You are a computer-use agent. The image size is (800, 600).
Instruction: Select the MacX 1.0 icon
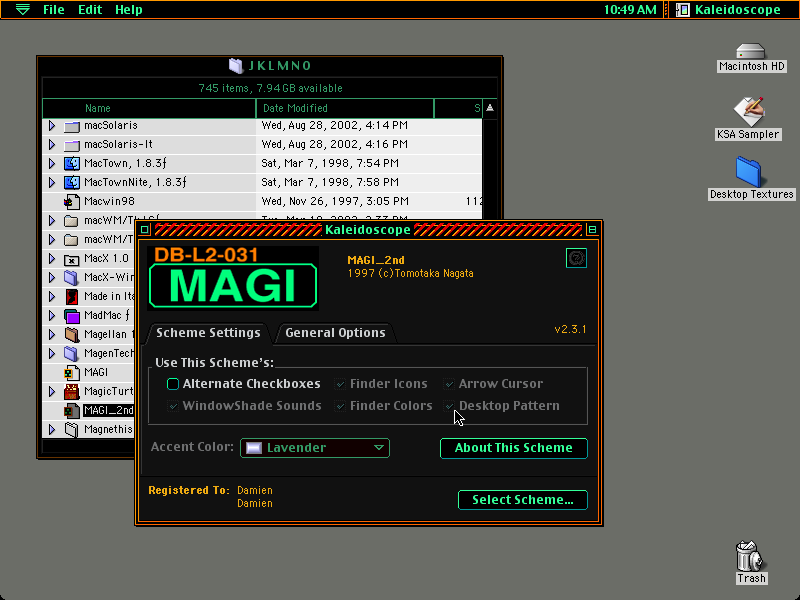click(72, 259)
